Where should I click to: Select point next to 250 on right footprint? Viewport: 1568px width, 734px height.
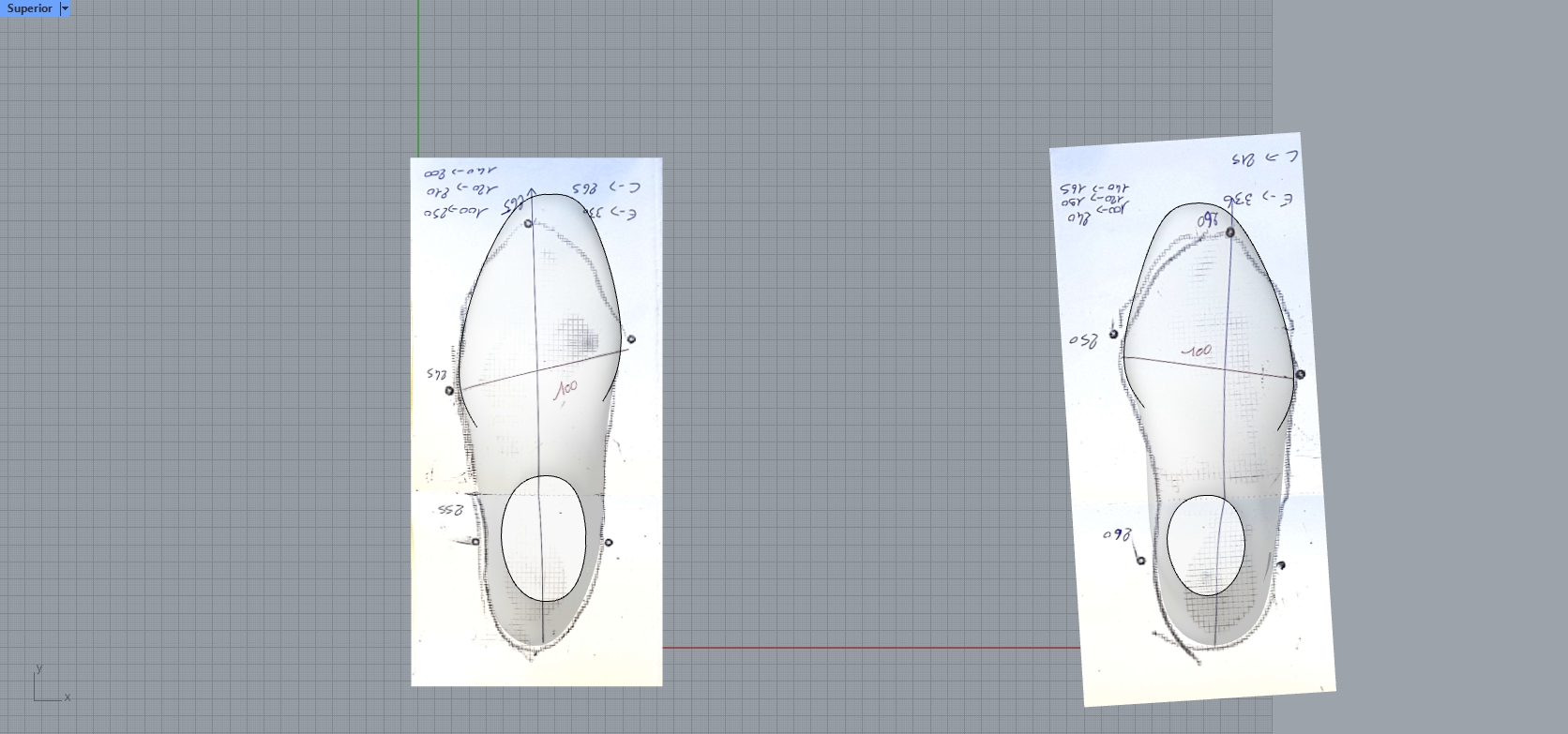pyautogui.click(x=1113, y=334)
